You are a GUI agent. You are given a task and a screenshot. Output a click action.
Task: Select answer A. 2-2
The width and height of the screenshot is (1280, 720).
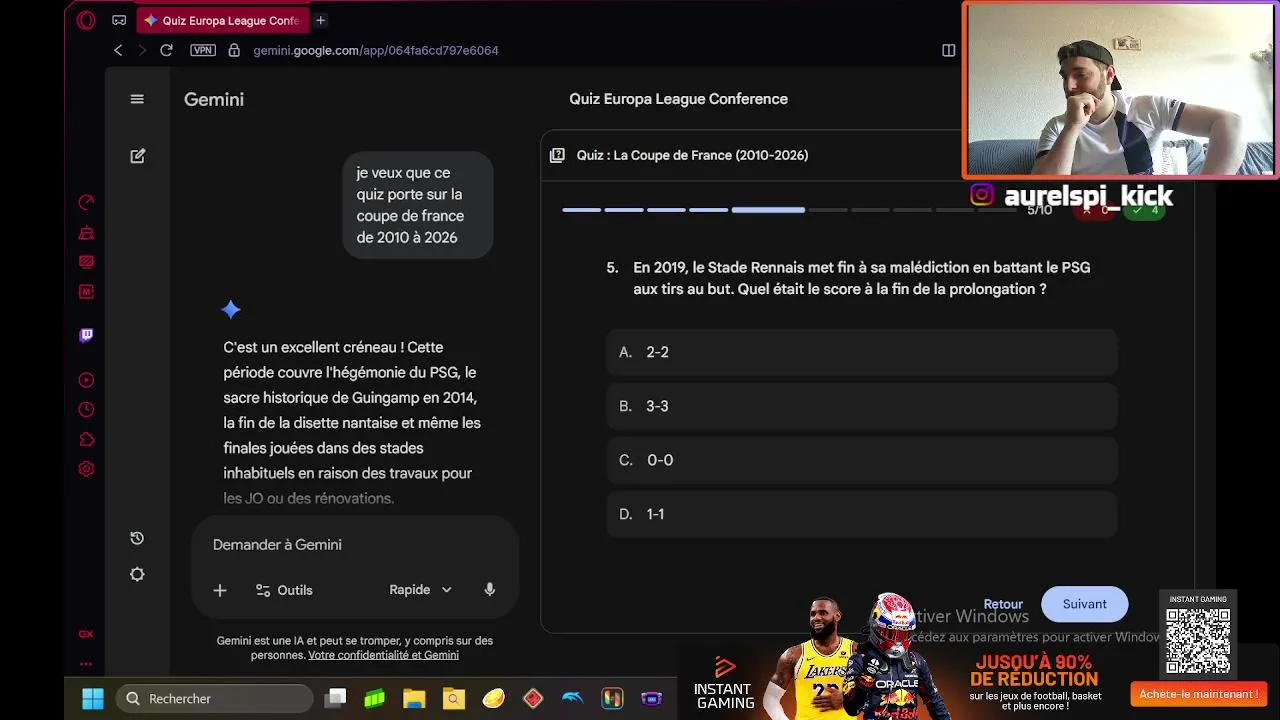[861, 352]
